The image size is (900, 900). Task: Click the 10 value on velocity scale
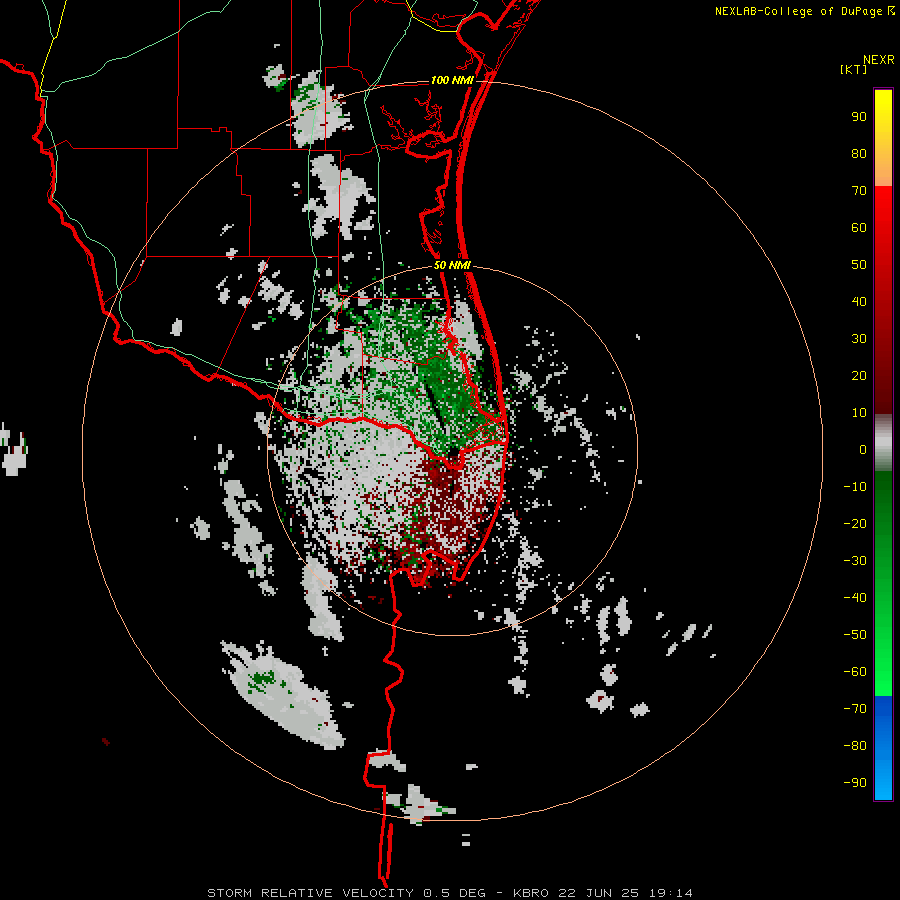pyautogui.click(x=859, y=413)
